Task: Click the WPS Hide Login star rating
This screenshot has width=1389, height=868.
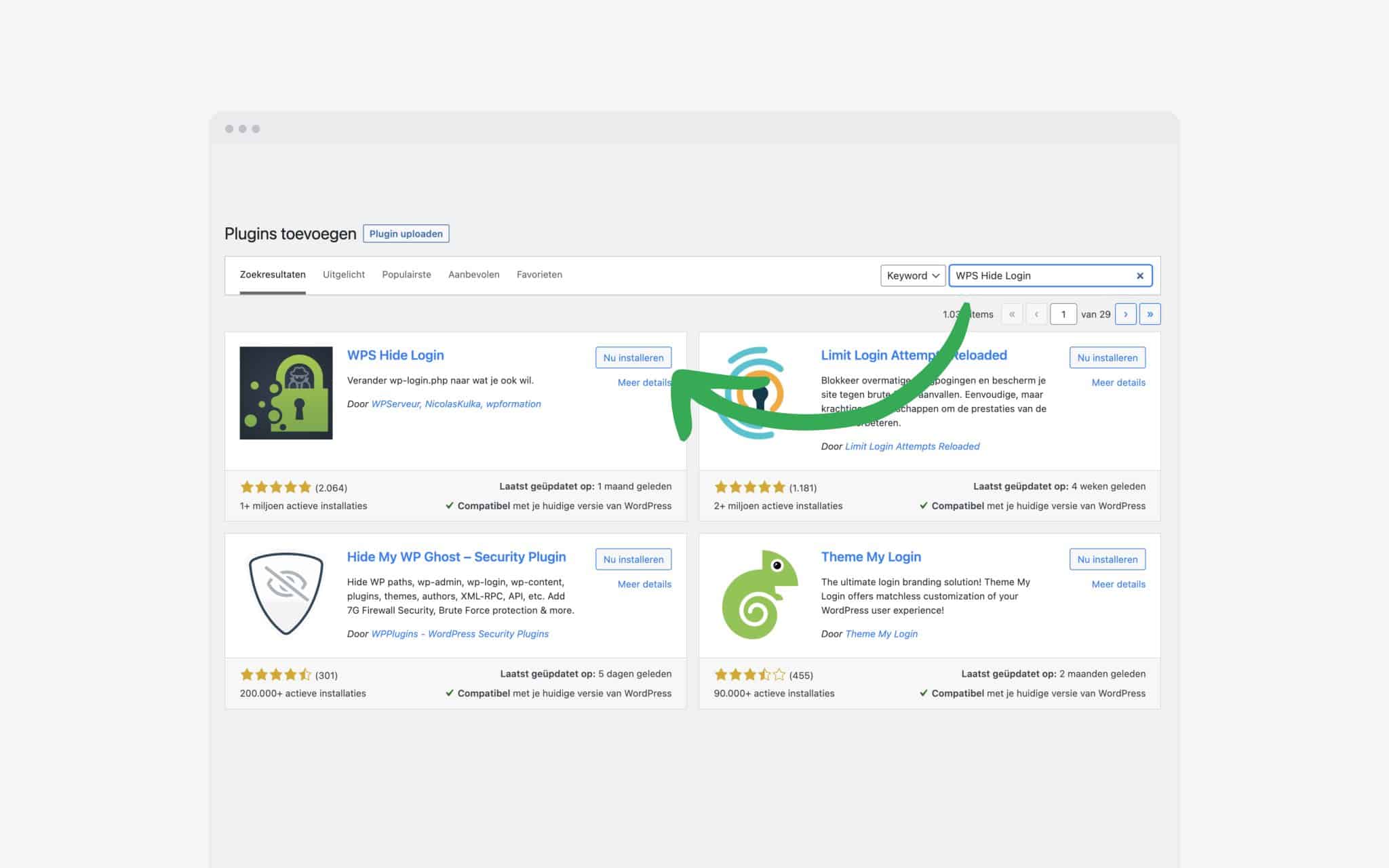Action: 275,487
